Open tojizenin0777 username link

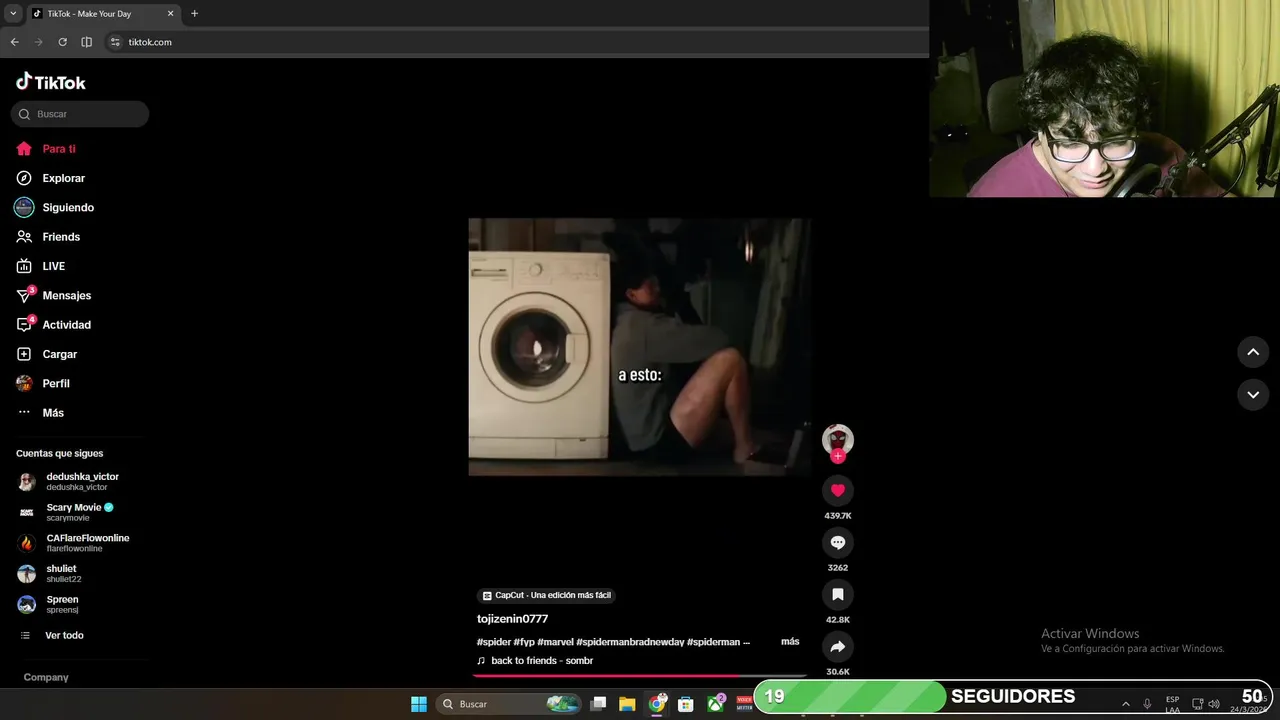coord(512,619)
